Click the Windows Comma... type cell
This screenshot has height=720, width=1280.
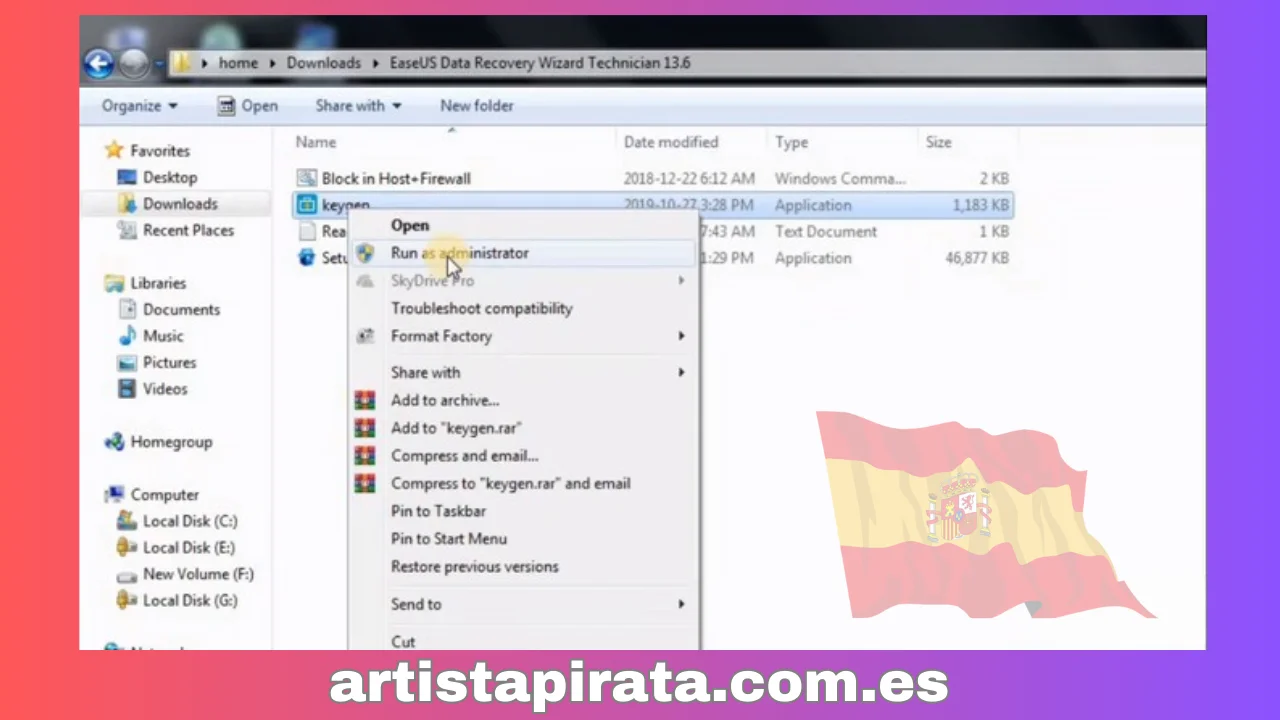pyautogui.click(x=840, y=179)
